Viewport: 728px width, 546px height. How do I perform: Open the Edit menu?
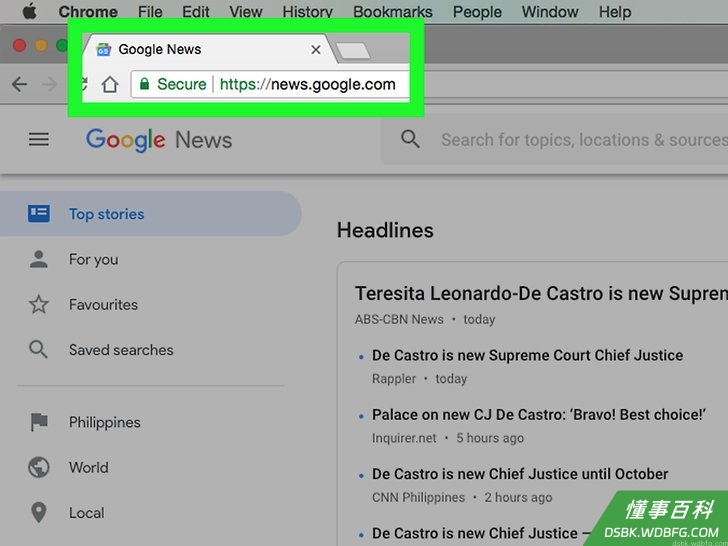pos(195,11)
